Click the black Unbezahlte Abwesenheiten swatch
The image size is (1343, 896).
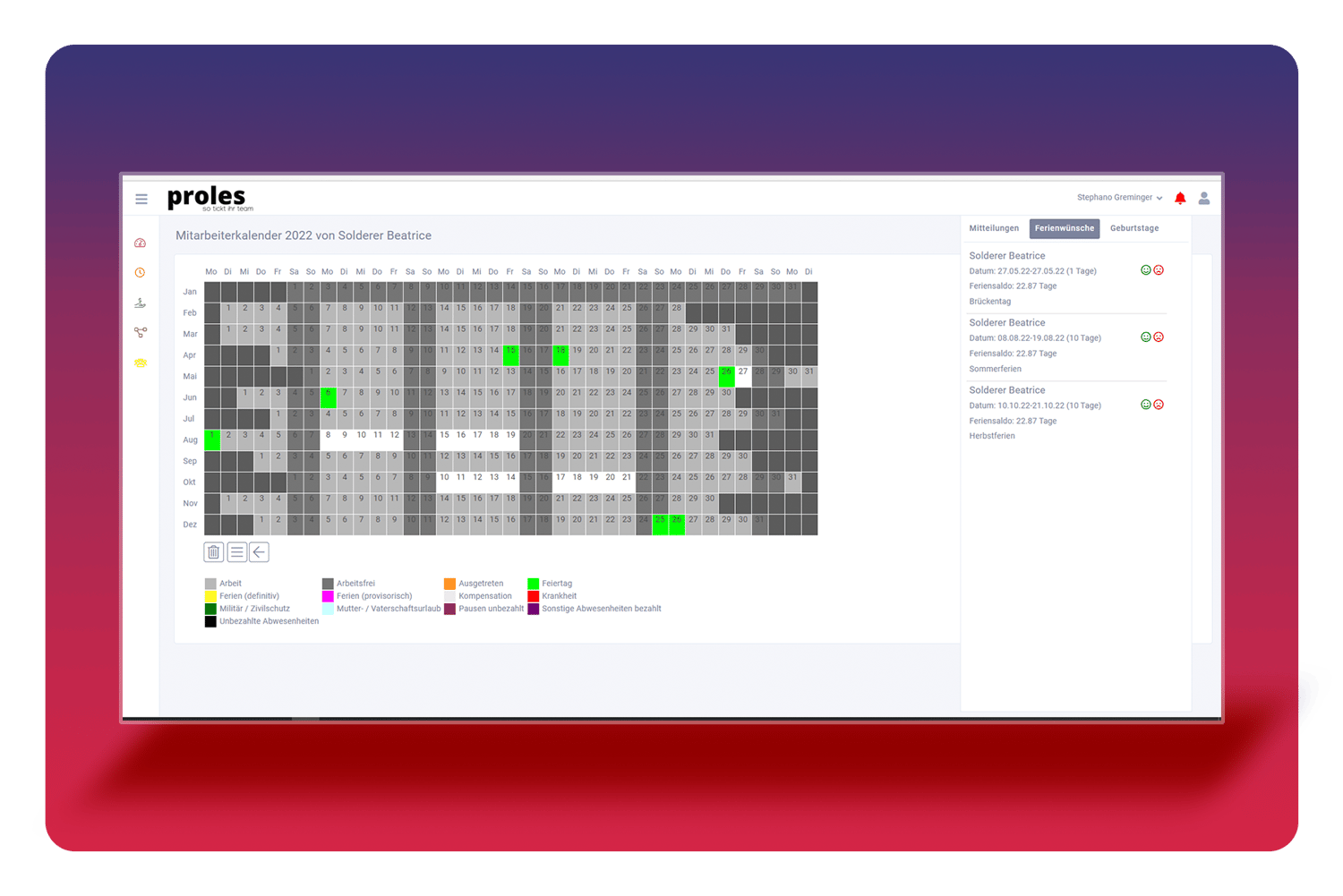click(x=210, y=621)
